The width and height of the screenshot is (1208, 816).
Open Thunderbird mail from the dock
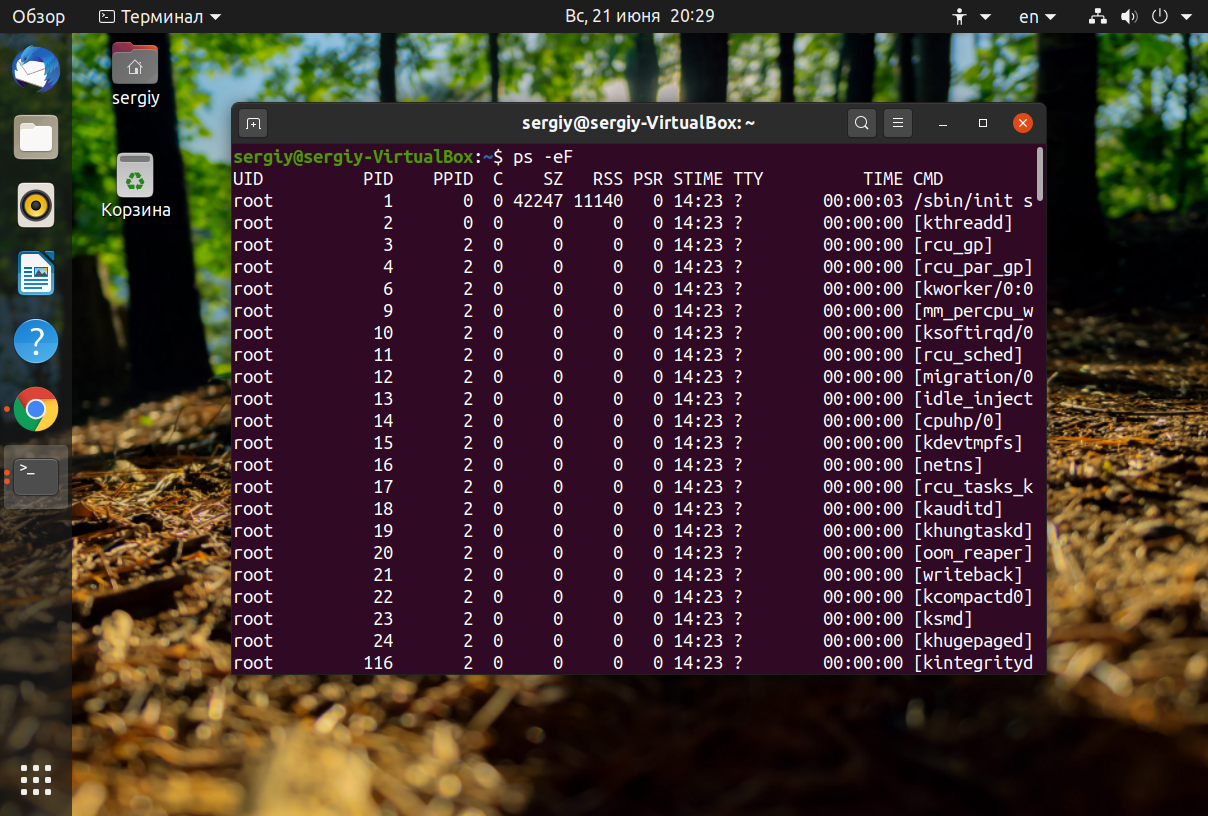pos(36,69)
